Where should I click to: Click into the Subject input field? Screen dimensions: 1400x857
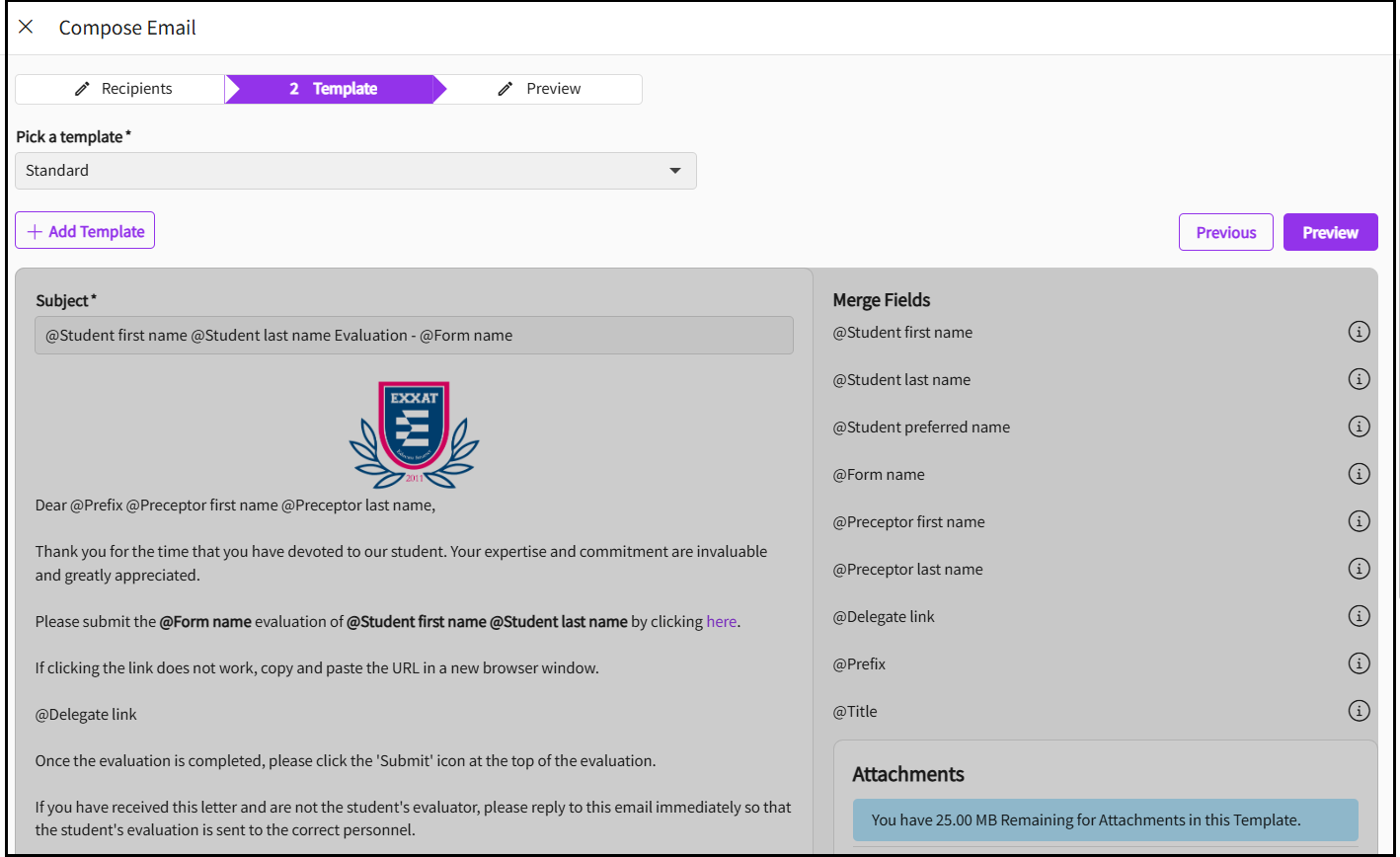click(414, 336)
